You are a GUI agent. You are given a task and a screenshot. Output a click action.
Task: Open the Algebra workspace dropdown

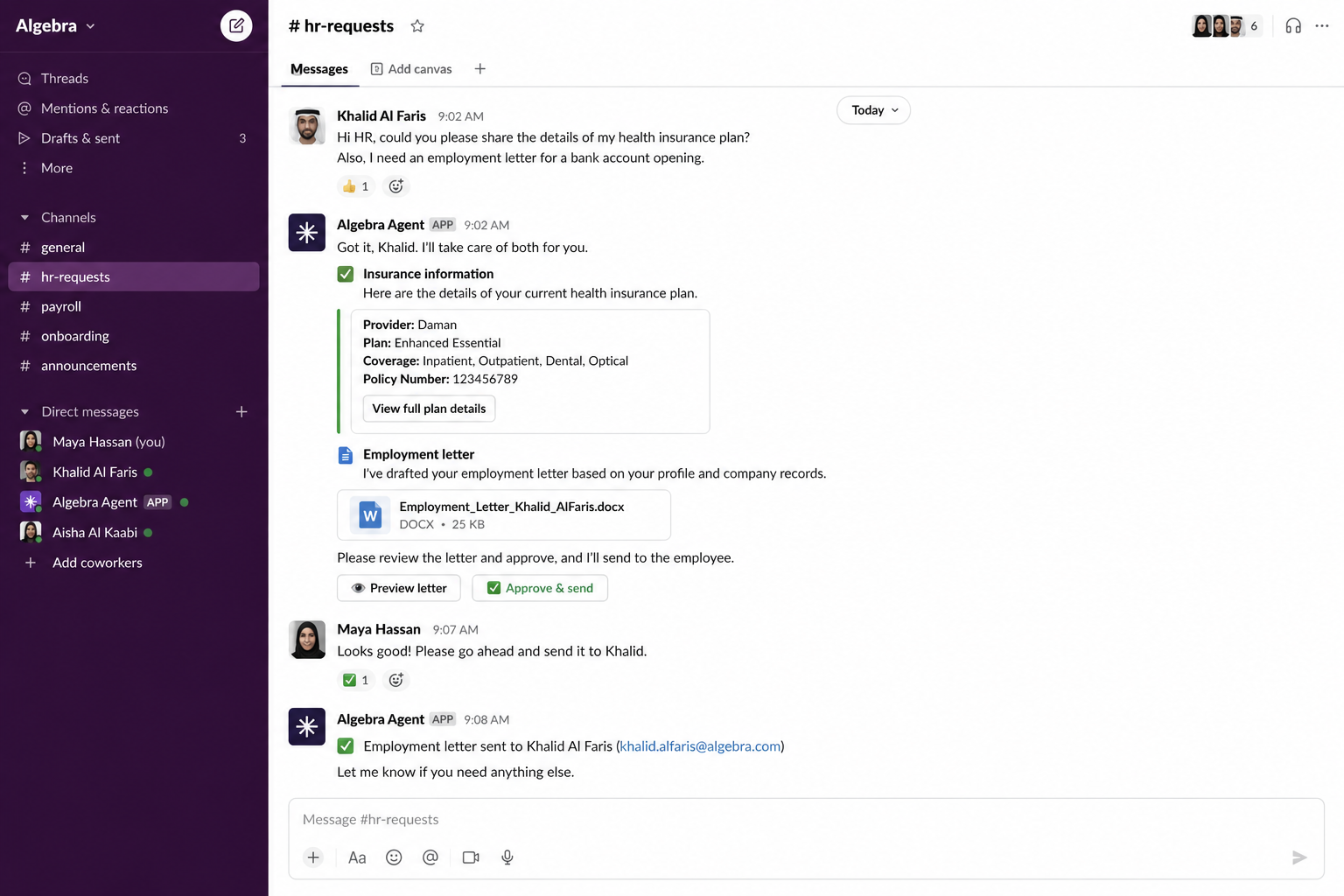(x=55, y=26)
